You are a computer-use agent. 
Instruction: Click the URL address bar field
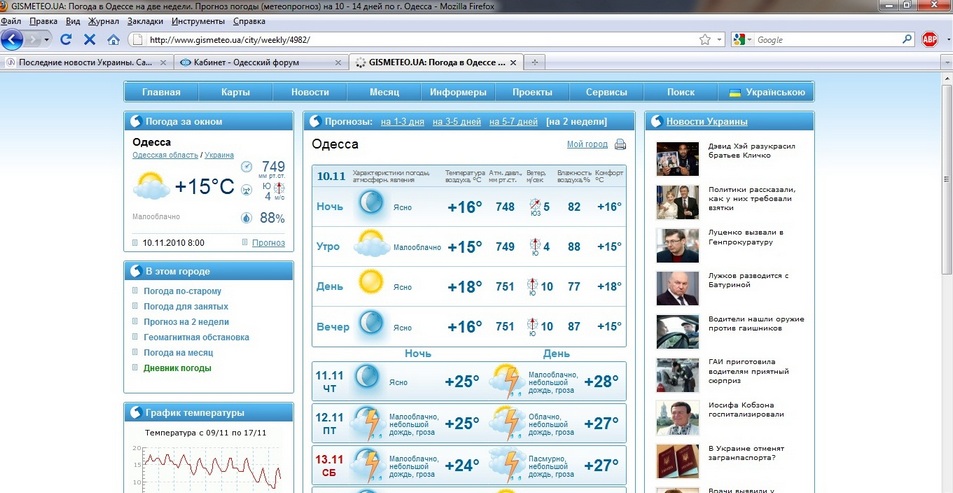click(420, 40)
